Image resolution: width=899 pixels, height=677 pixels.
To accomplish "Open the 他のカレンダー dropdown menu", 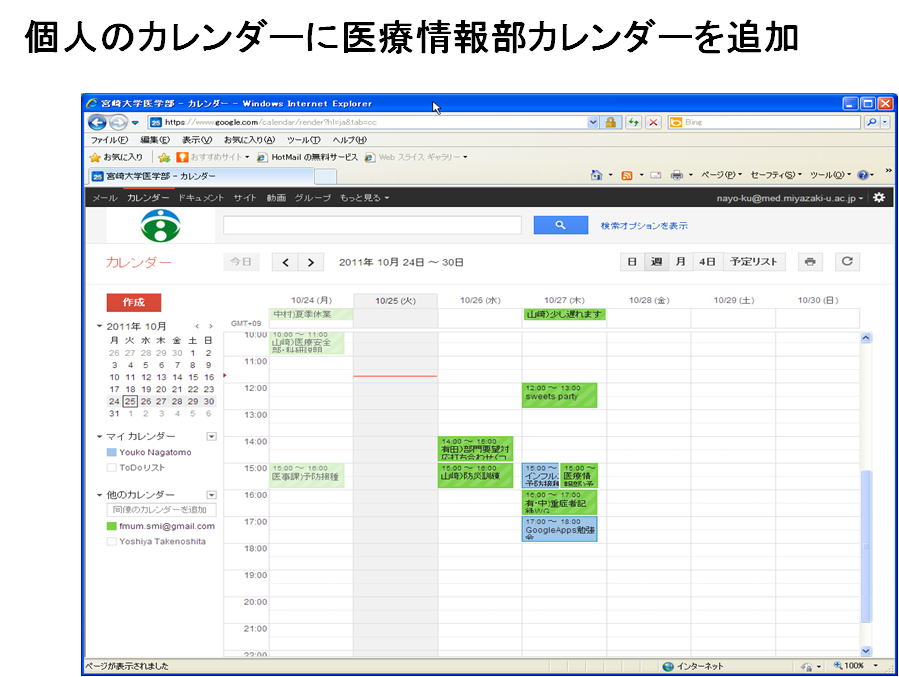I will point(211,495).
